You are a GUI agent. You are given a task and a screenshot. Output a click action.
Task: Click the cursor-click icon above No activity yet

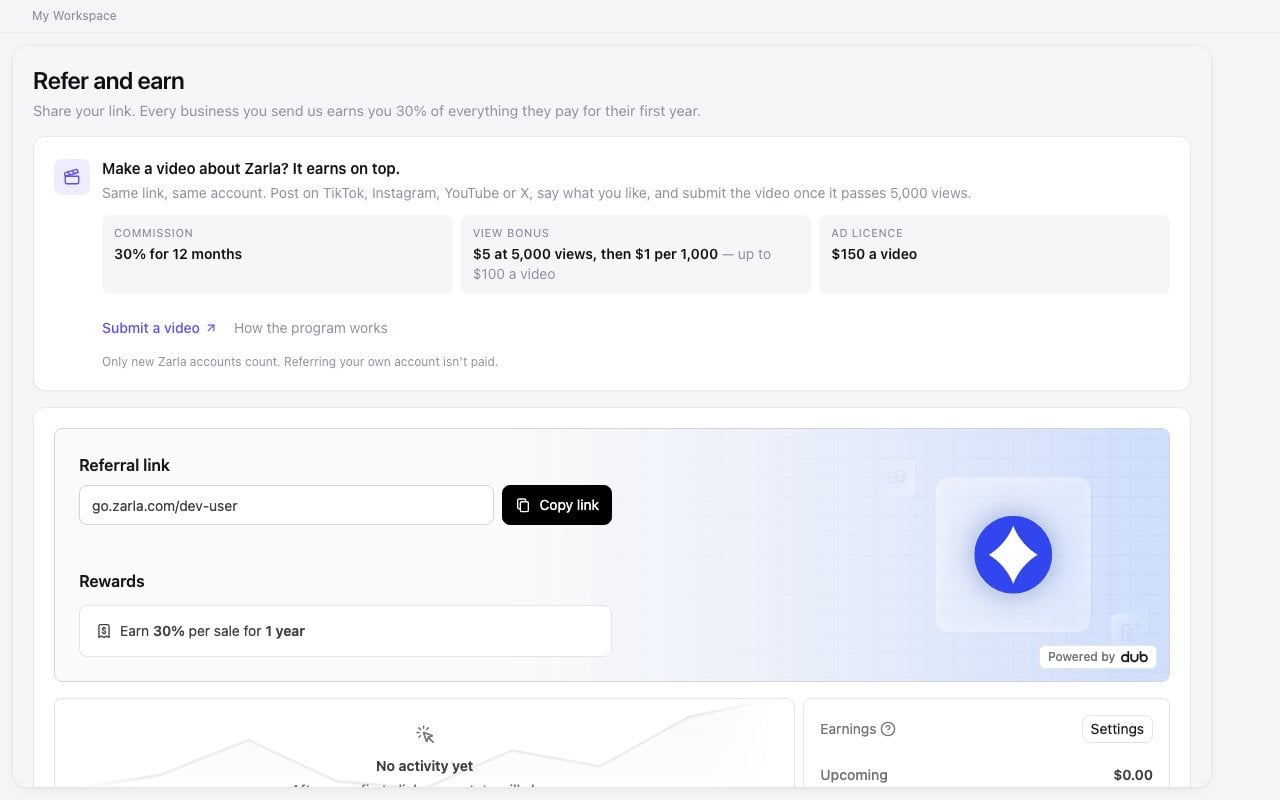(425, 735)
